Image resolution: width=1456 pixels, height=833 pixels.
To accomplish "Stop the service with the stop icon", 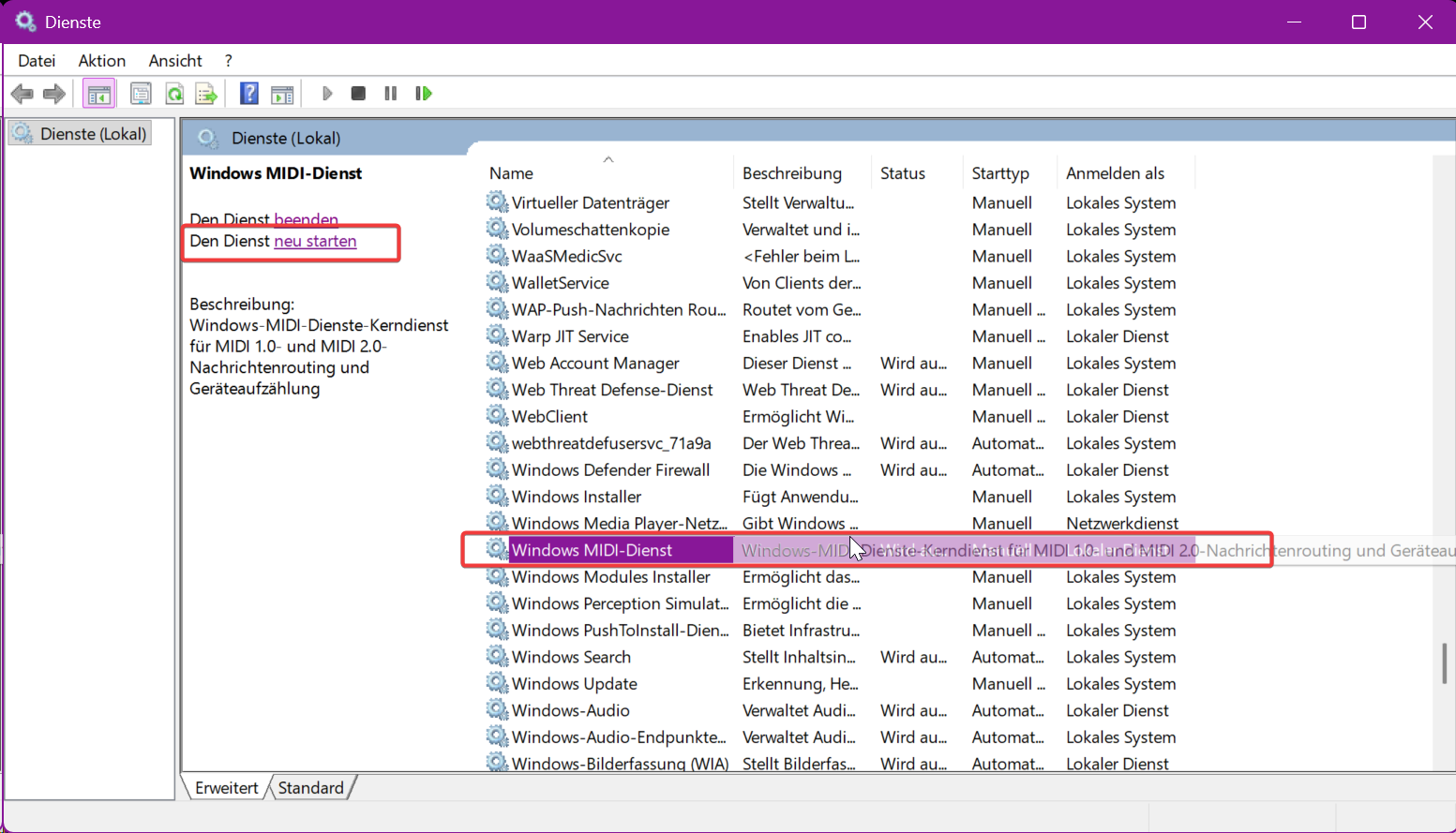I will [358, 94].
